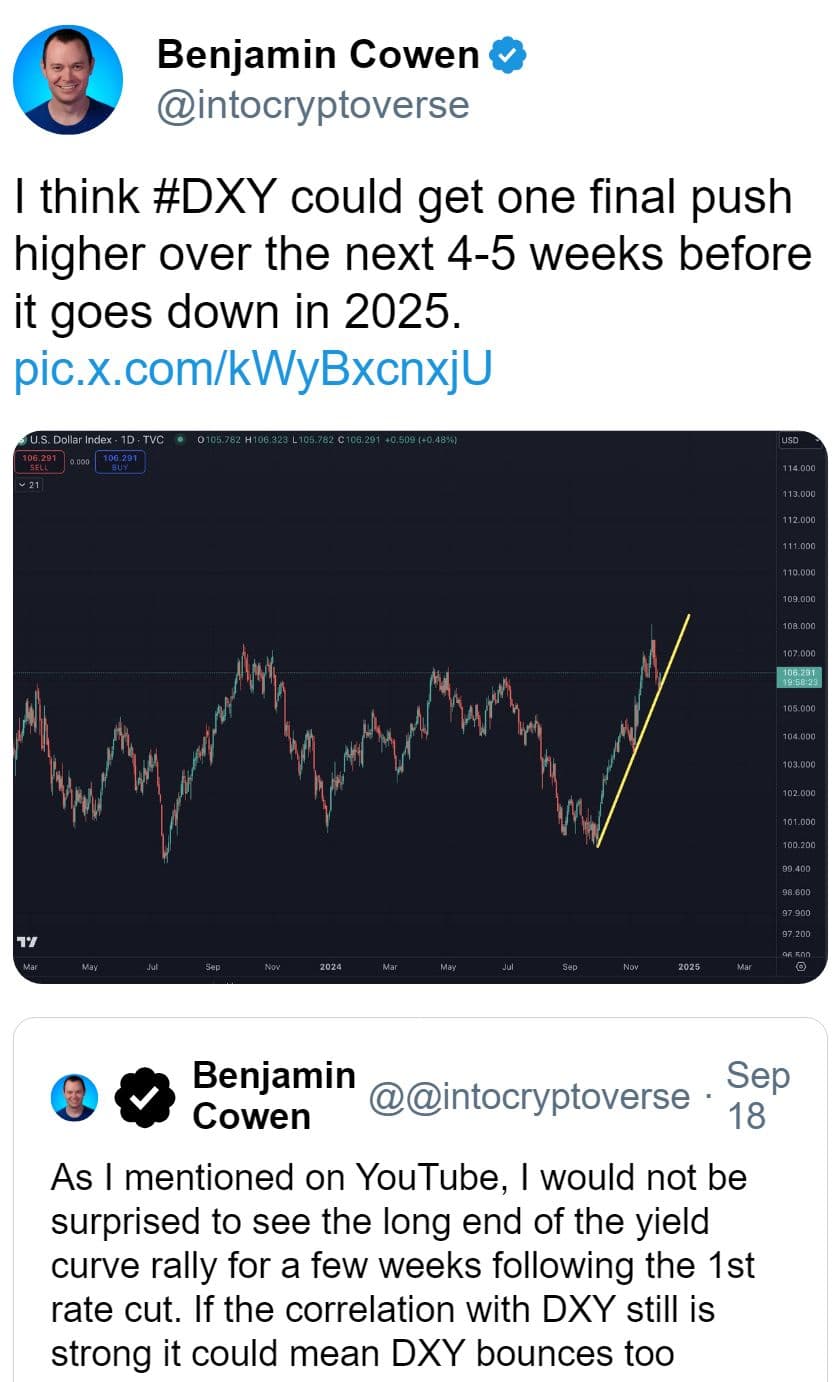Click the black verified badge in the quoted tweet

click(145, 1097)
